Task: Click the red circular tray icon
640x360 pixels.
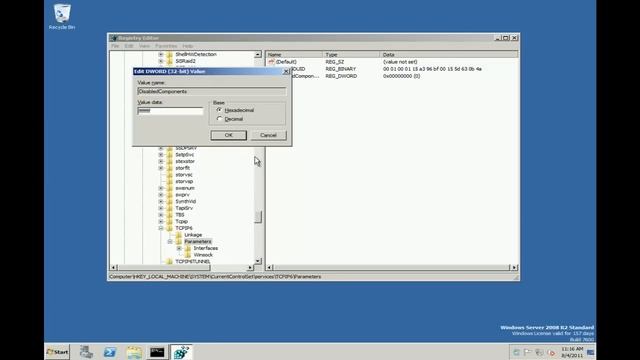Action: point(551,352)
